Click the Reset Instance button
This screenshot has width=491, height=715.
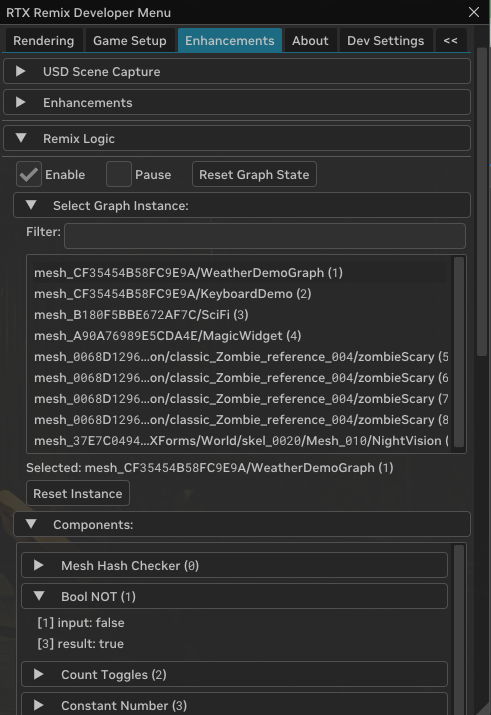(78, 493)
